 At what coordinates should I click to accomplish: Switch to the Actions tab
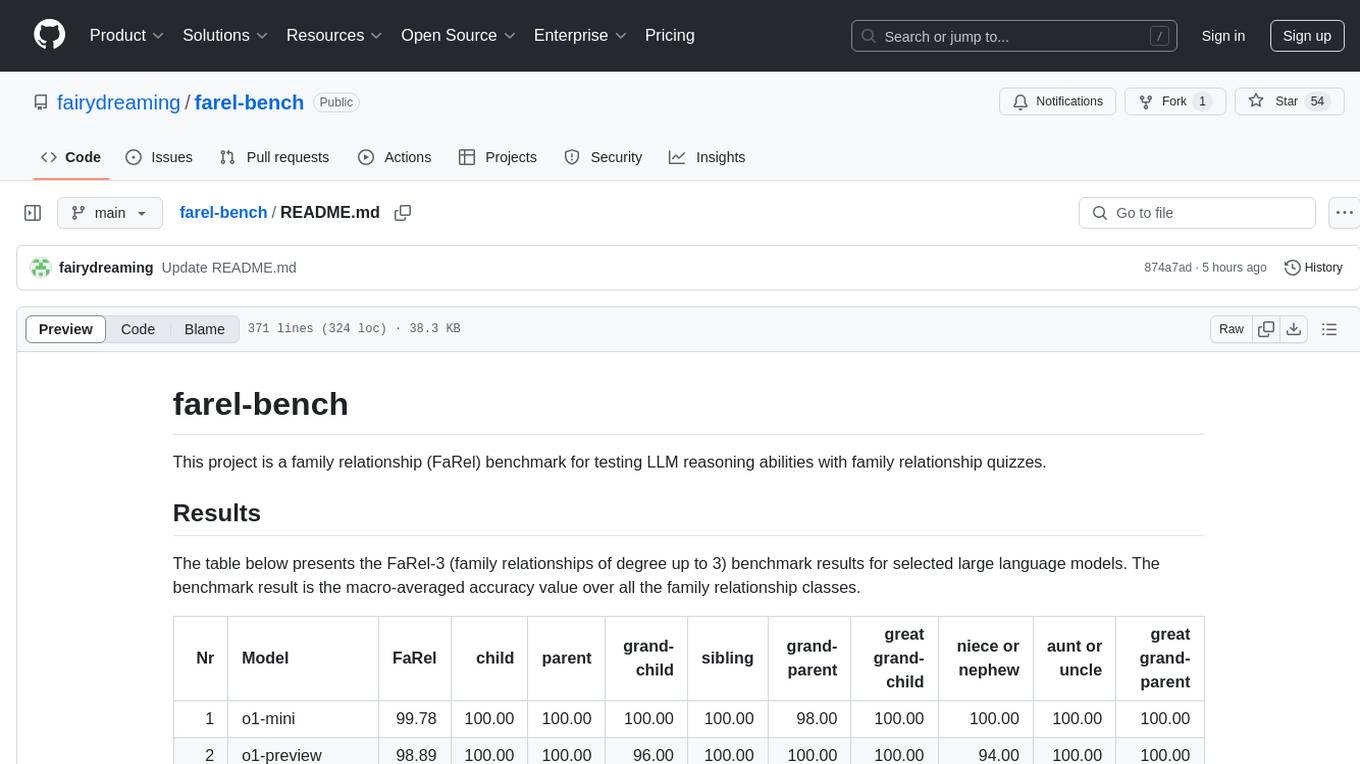[x=394, y=157]
